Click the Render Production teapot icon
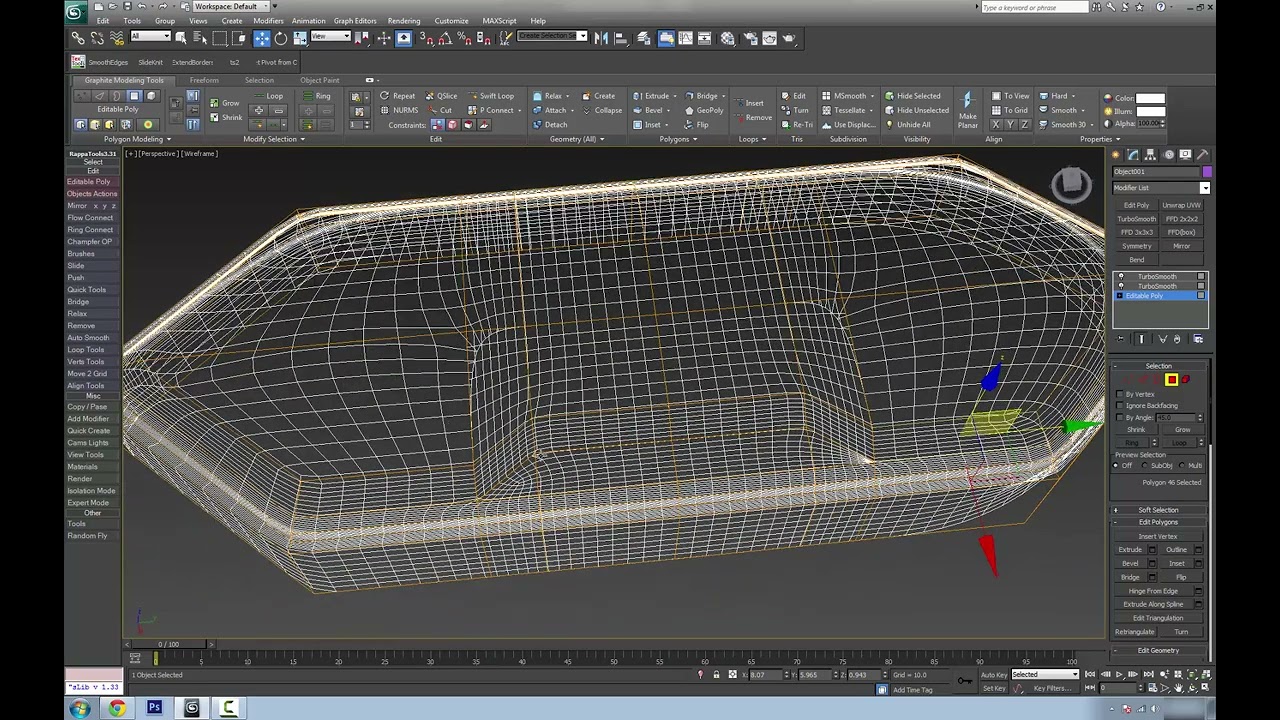 pyautogui.click(x=789, y=38)
